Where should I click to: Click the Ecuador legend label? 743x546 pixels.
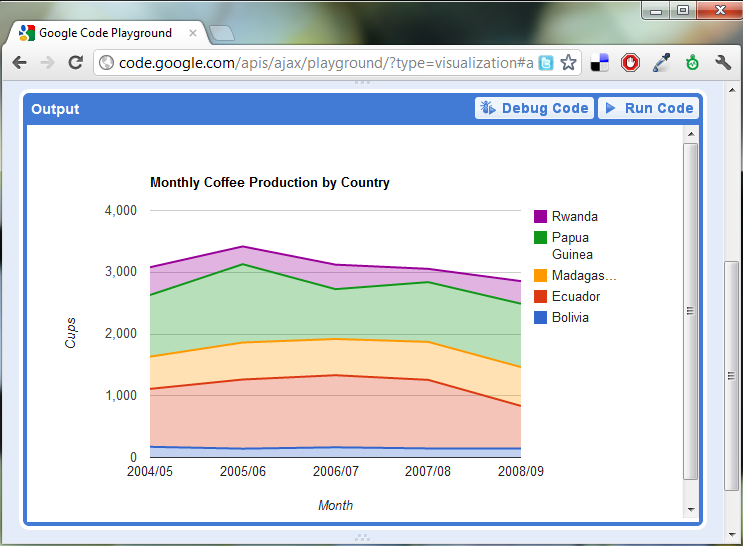pos(576,296)
